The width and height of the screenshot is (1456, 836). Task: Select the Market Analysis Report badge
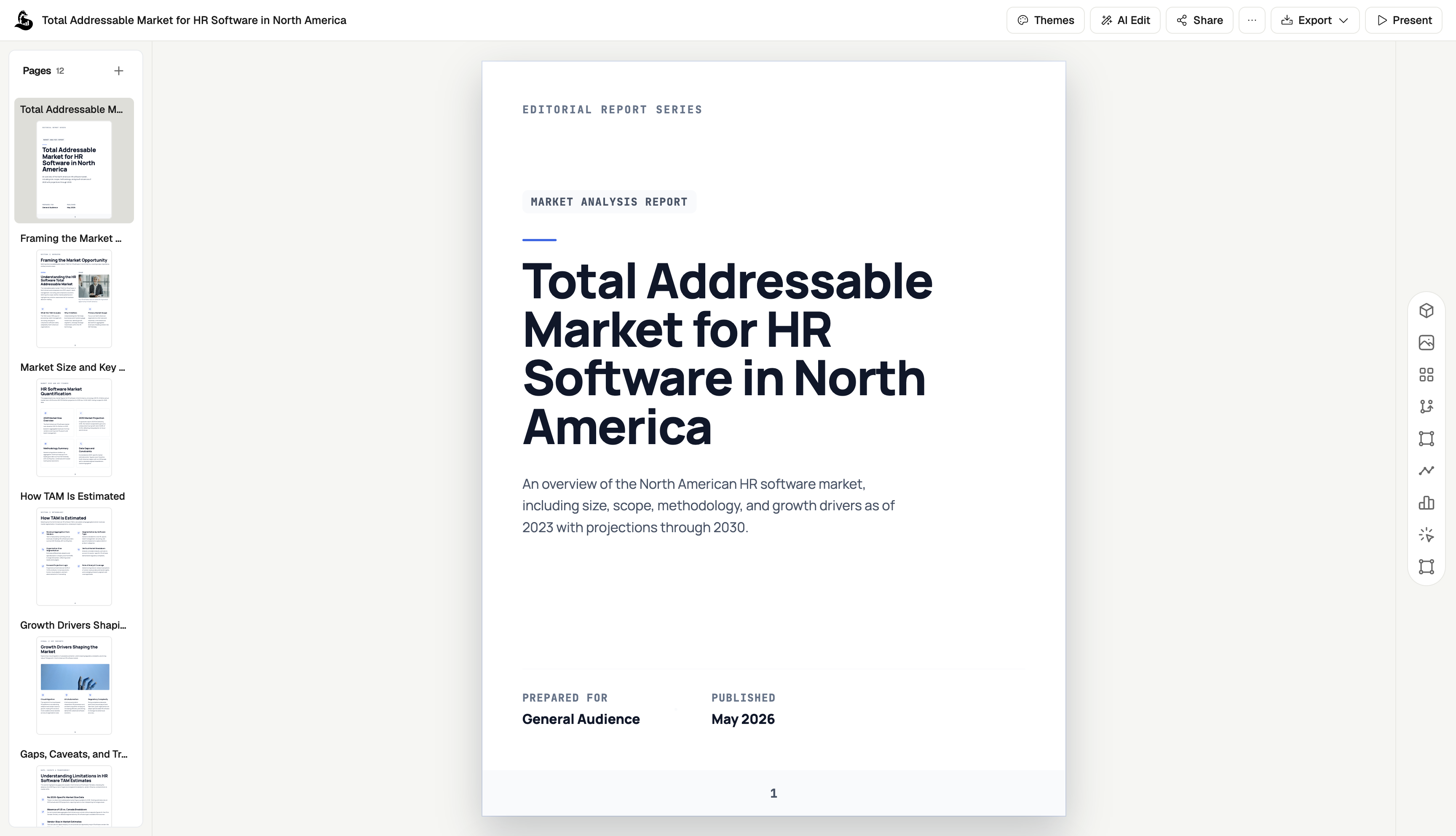(609, 201)
